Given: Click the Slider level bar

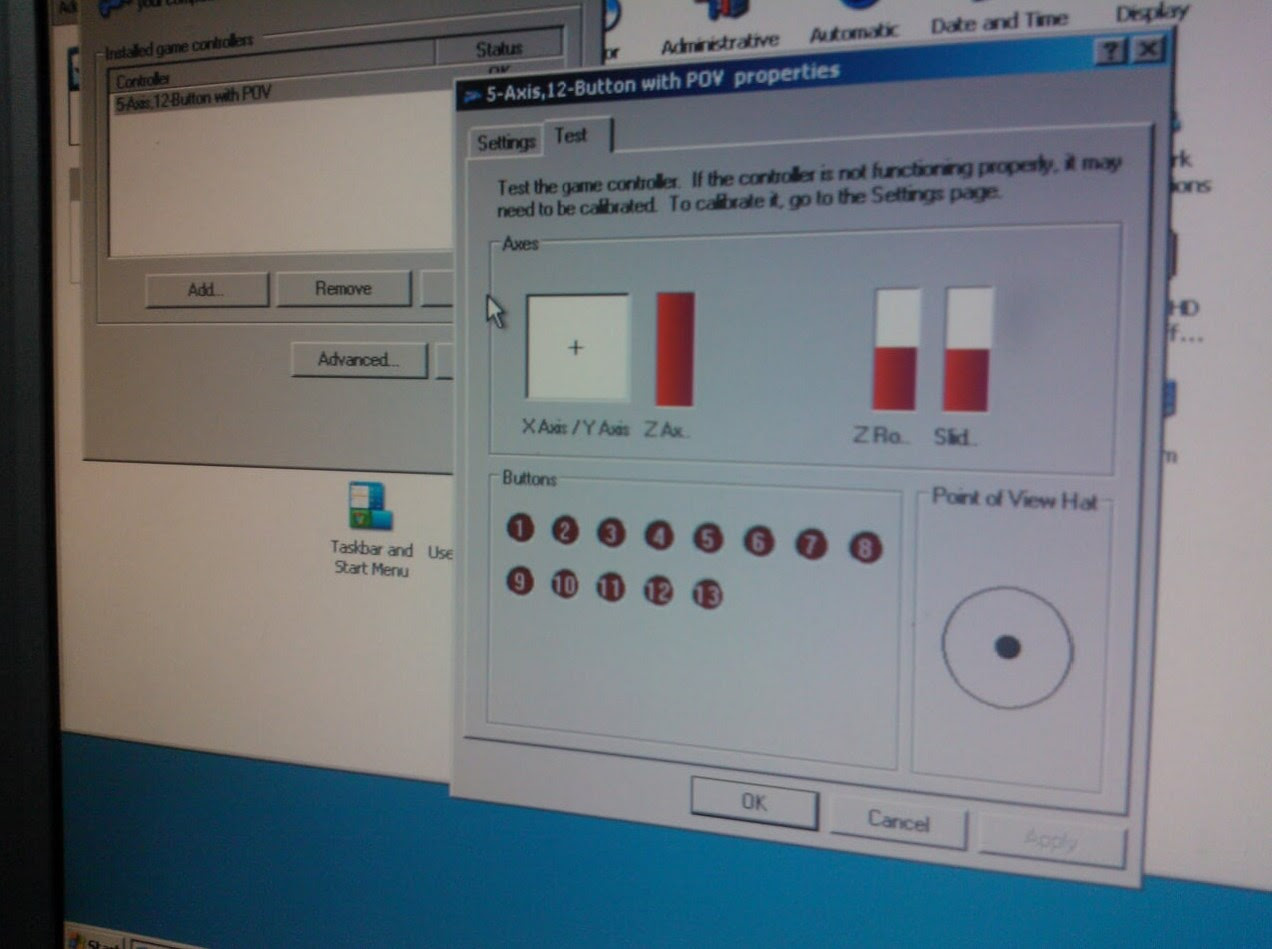Looking at the screenshot, I should pos(969,349).
